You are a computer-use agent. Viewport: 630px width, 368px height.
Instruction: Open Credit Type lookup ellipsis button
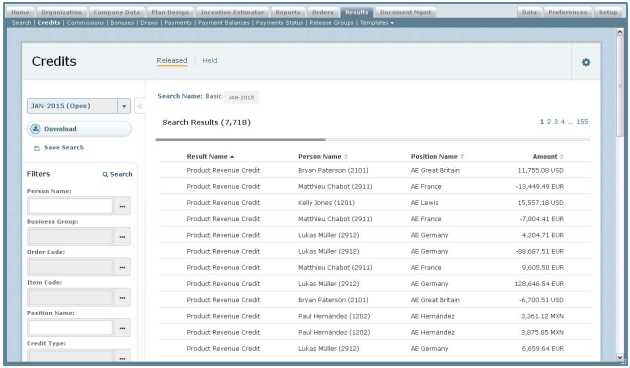[x=123, y=356]
